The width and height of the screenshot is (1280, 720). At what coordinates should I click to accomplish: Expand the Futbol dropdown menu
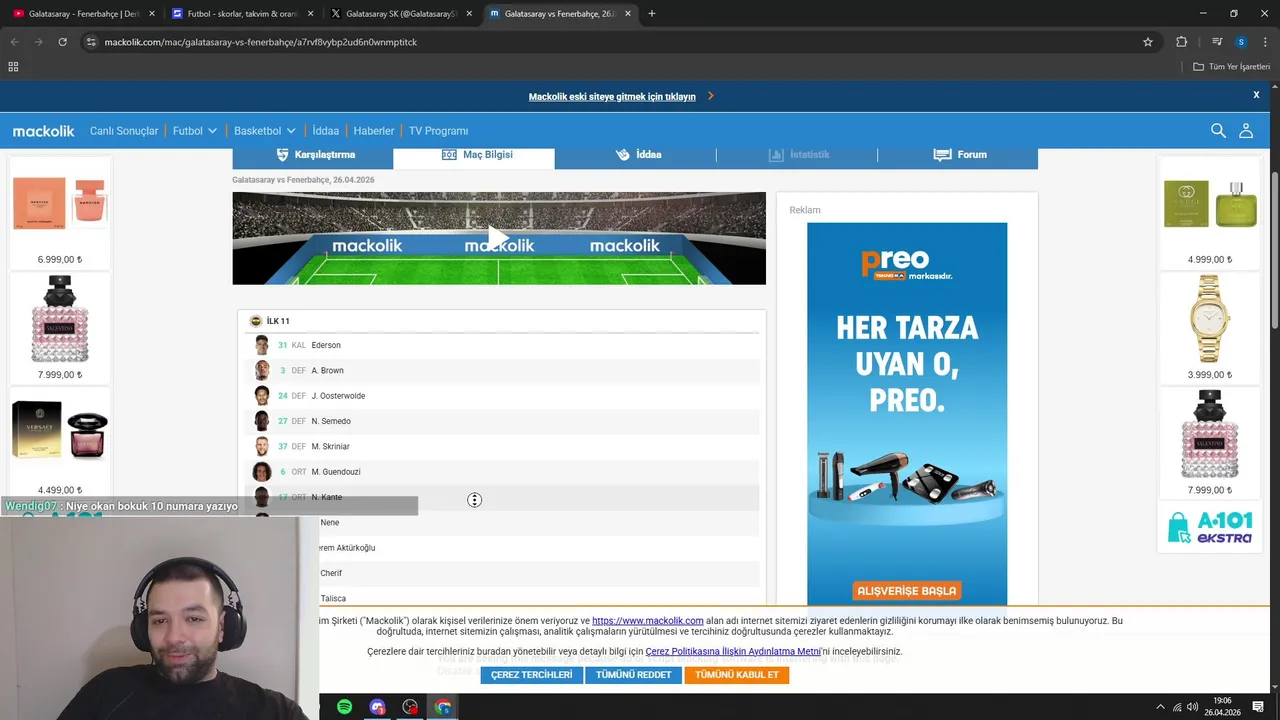tap(195, 131)
